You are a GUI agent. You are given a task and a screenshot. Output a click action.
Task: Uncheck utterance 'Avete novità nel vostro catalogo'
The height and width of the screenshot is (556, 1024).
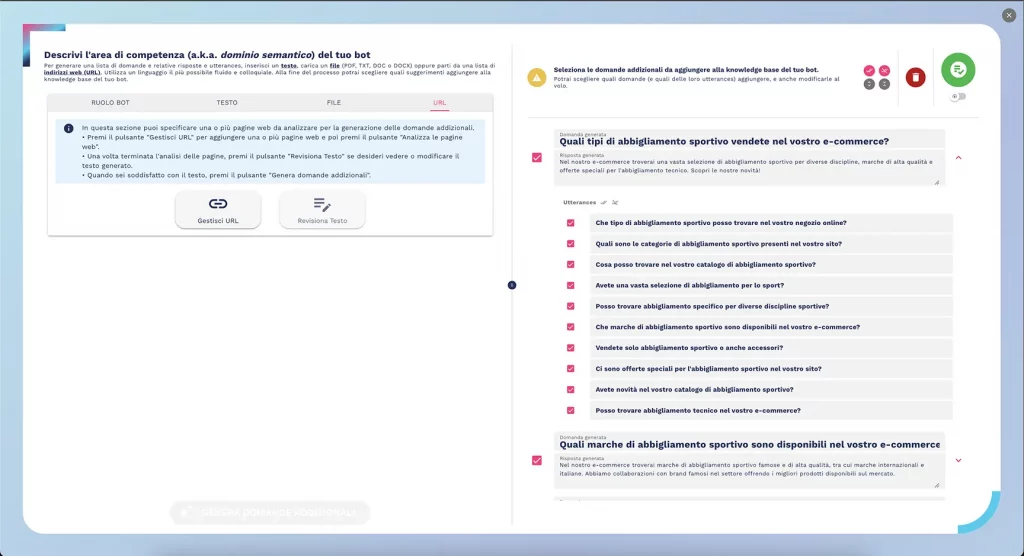(x=571, y=389)
